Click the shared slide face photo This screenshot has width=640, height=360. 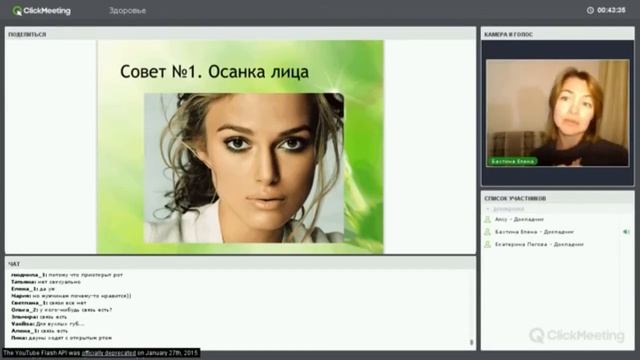pyautogui.click(x=244, y=168)
